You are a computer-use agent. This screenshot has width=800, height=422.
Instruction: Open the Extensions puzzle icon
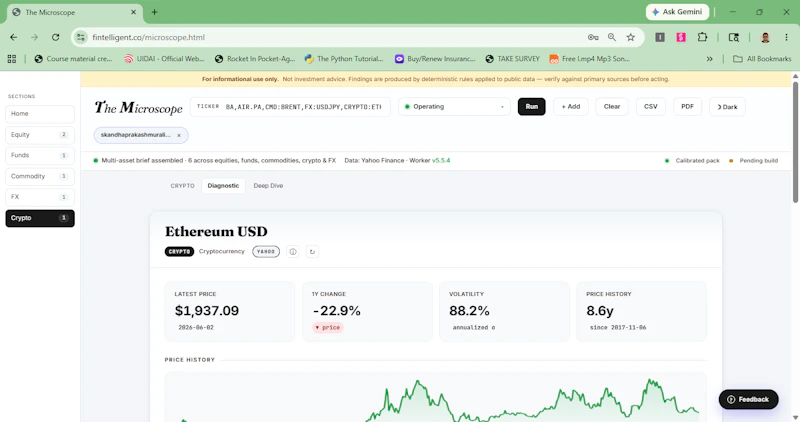point(703,37)
